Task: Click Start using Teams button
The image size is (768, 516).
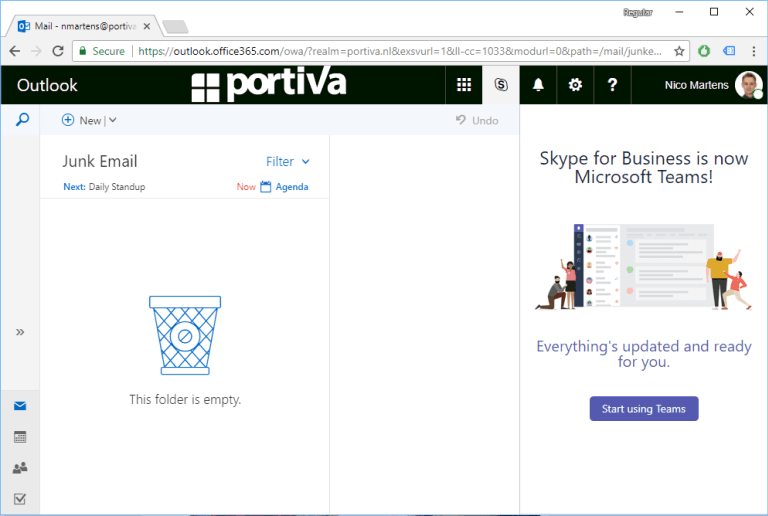Action: tap(644, 409)
